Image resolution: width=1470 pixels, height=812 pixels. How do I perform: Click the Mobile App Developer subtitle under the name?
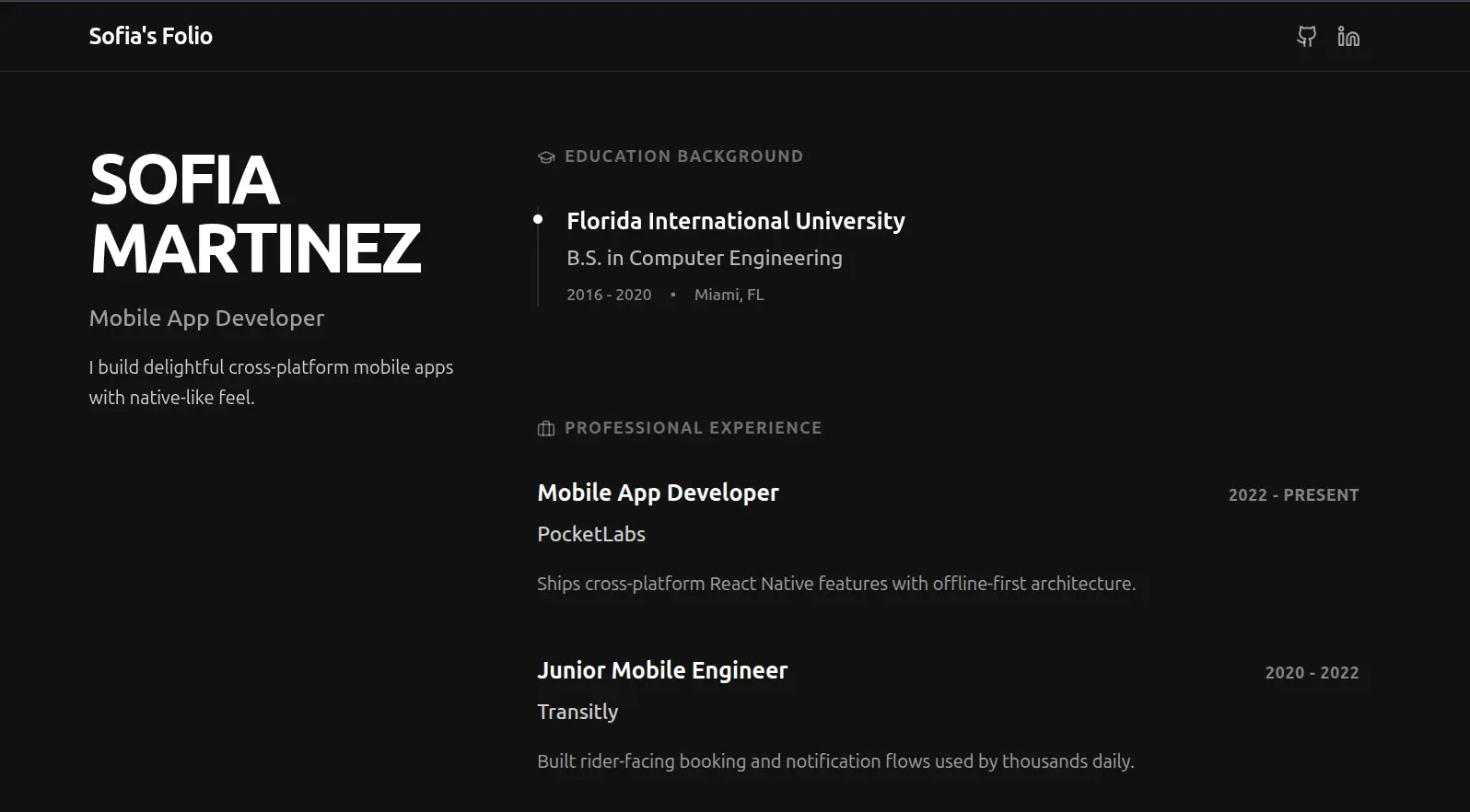click(x=206, y=318)
